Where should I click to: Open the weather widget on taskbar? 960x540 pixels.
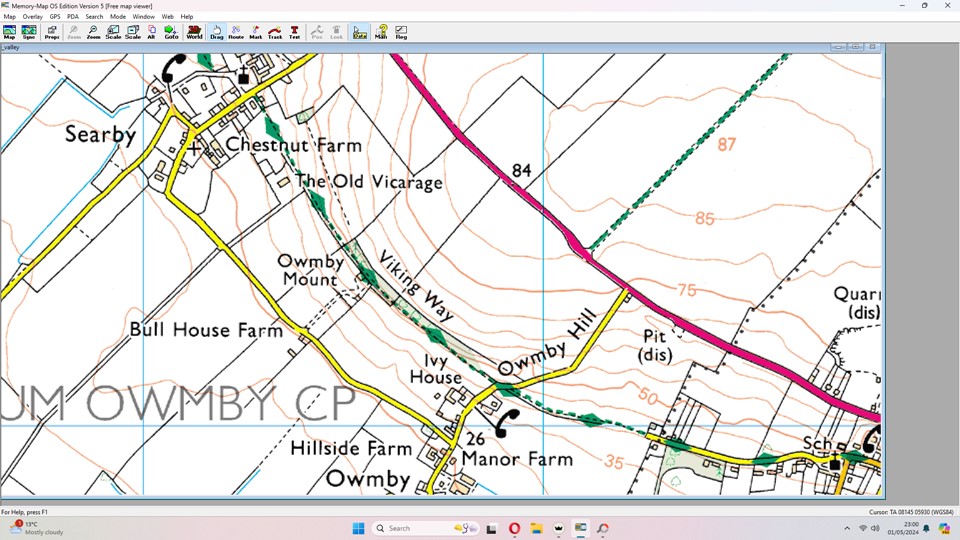click(x=37, y=528)
